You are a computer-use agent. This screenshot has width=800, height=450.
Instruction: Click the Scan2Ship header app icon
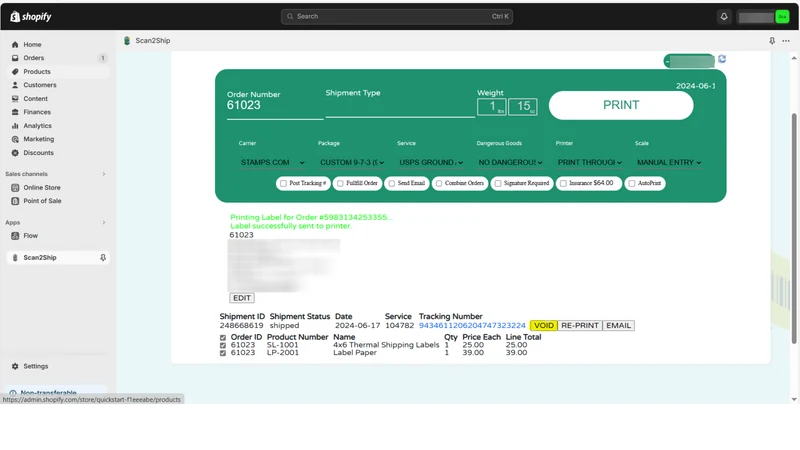[x=127, y=41]
